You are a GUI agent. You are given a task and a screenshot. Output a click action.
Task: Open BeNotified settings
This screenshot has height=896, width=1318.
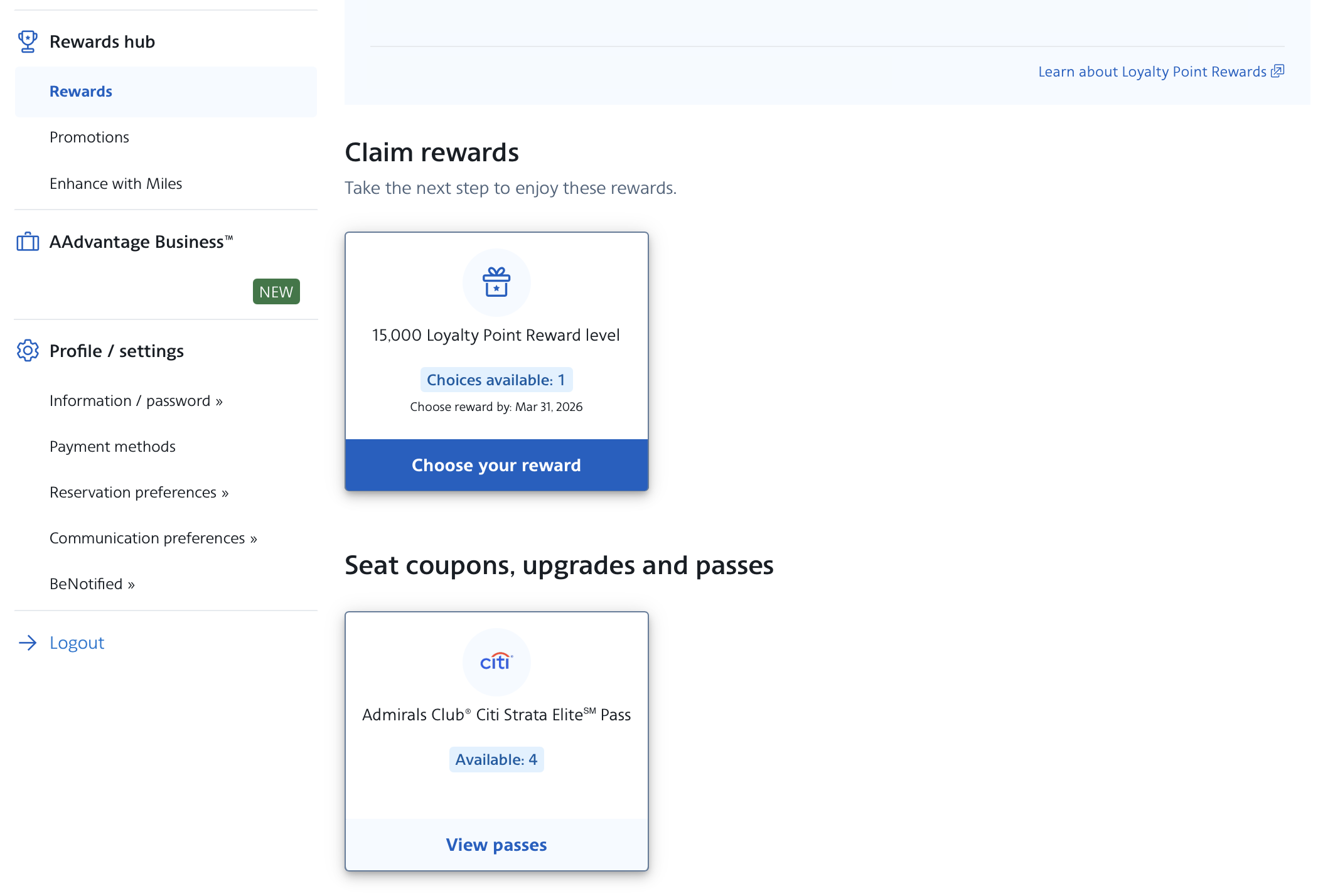pyautogui.click(x=92, y=584)
